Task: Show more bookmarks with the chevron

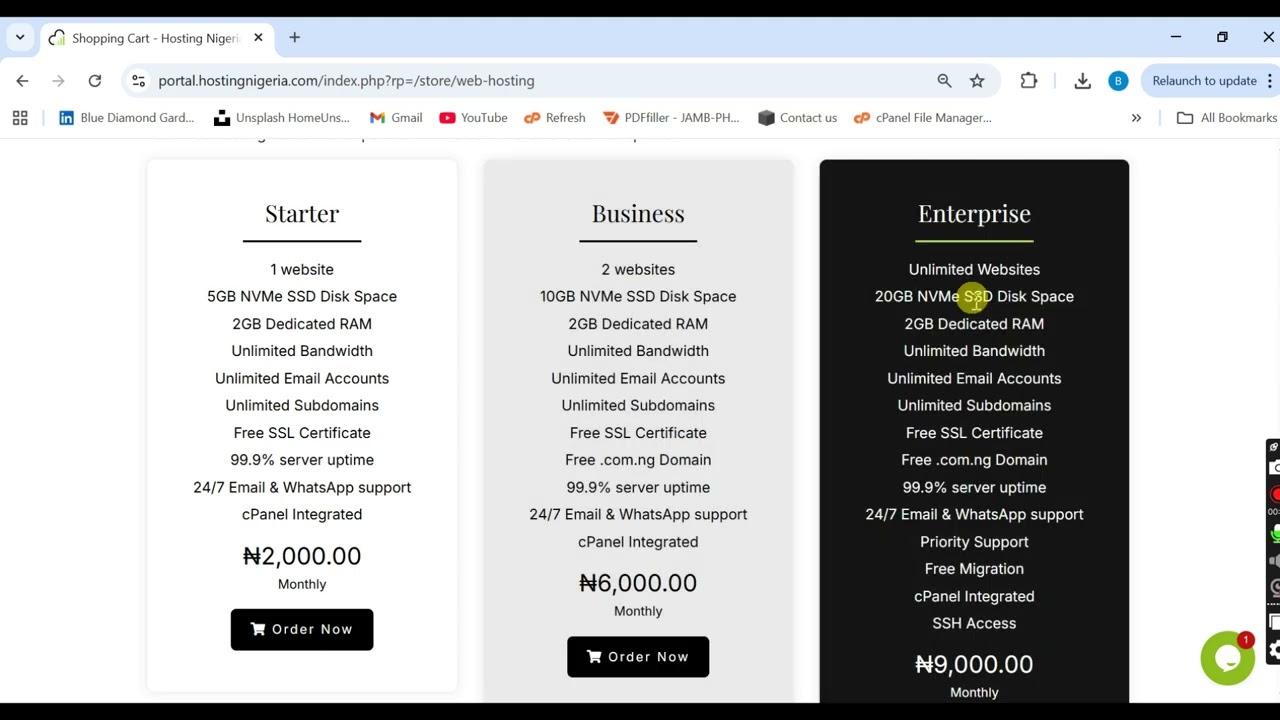Action: coord(1136,118)
